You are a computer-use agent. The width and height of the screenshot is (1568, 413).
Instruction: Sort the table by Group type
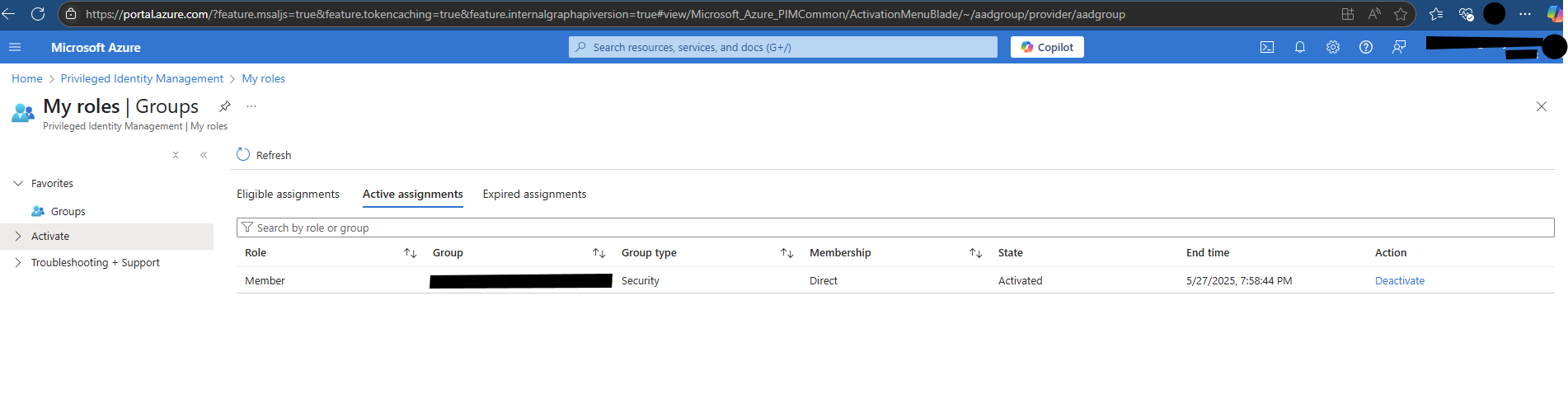[786, 253]
